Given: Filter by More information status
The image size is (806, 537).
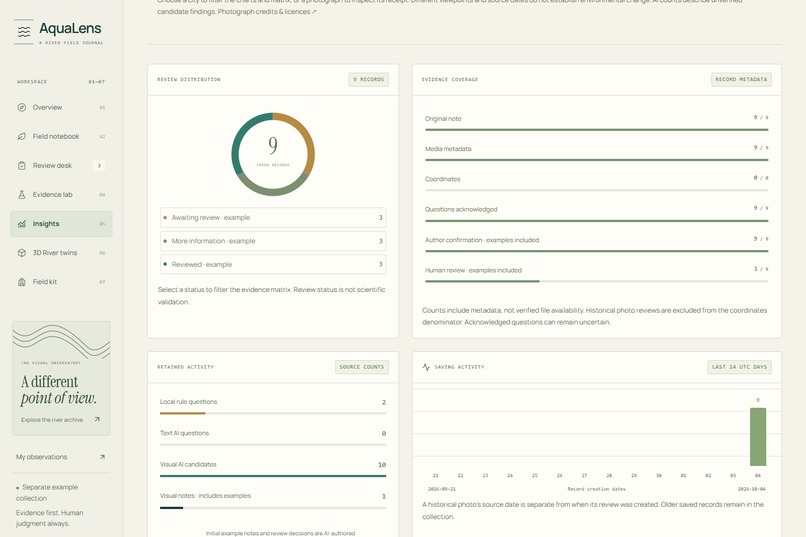Looking at the screenshot, I should 273,241.
